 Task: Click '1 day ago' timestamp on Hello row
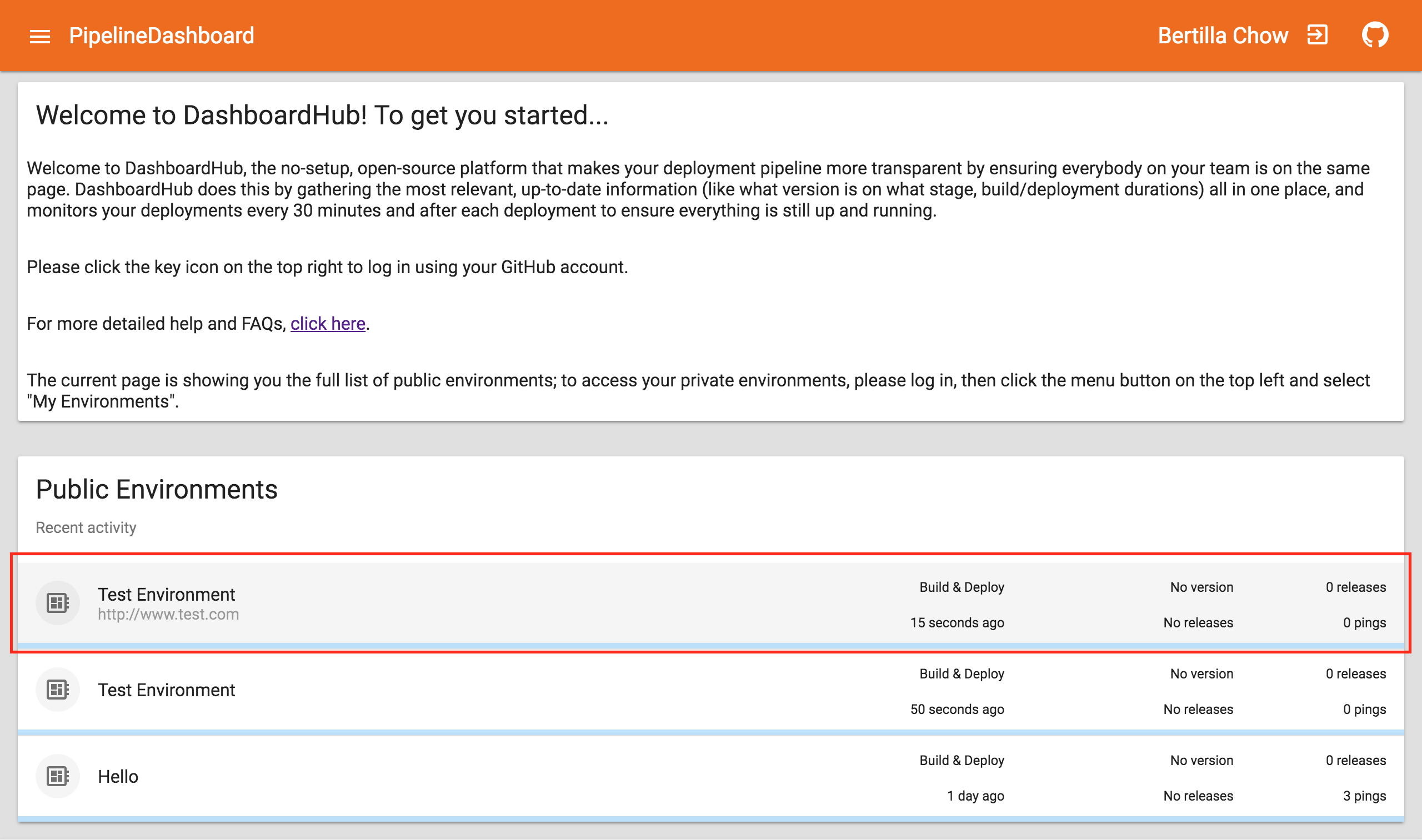[x=975, y=796]
